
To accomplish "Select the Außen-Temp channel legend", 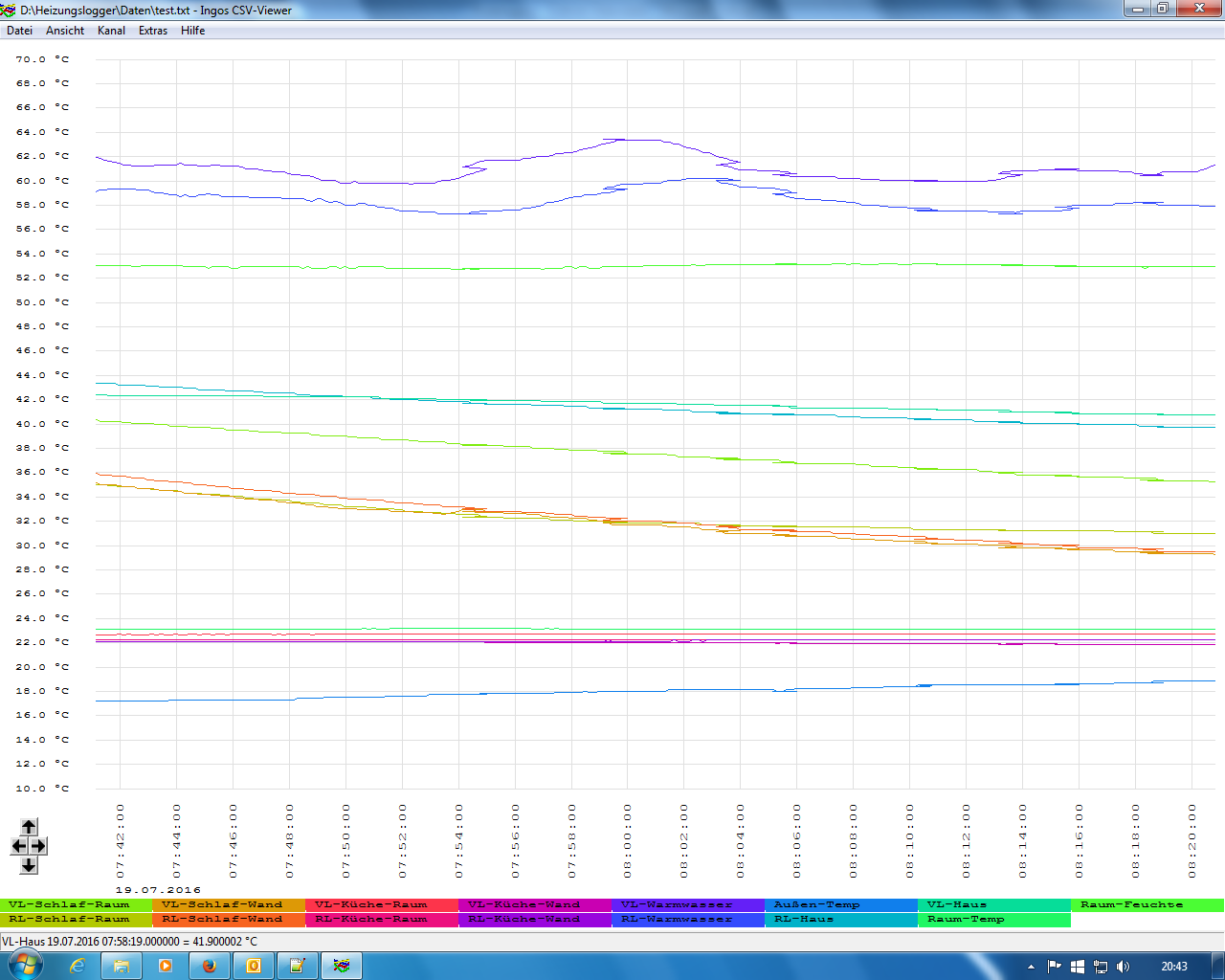I will 842,904.
